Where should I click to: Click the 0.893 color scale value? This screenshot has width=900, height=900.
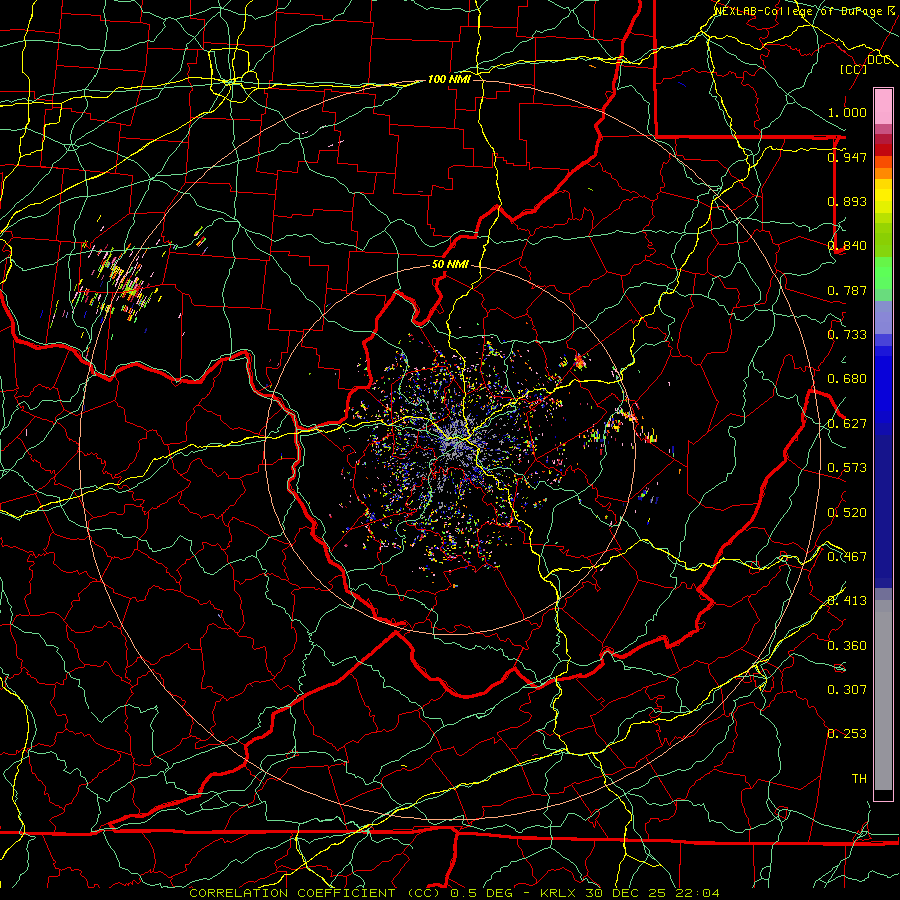click(847, 201)
